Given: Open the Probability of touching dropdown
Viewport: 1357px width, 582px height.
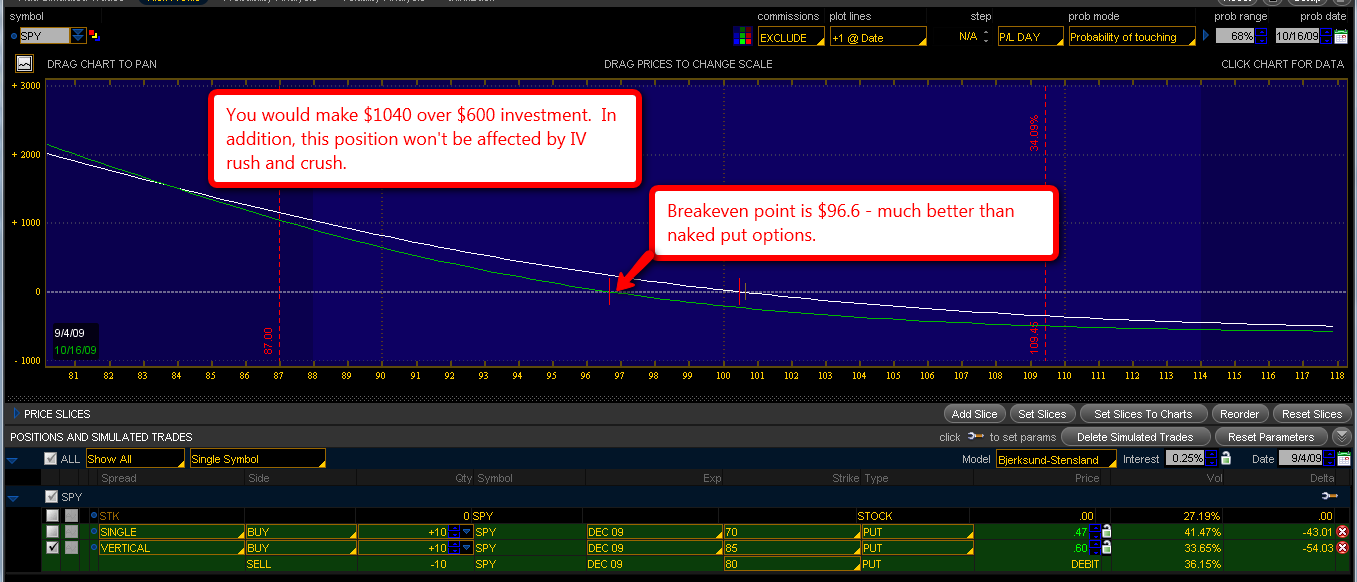Looking at the screenshot, I should [1132, 37].
